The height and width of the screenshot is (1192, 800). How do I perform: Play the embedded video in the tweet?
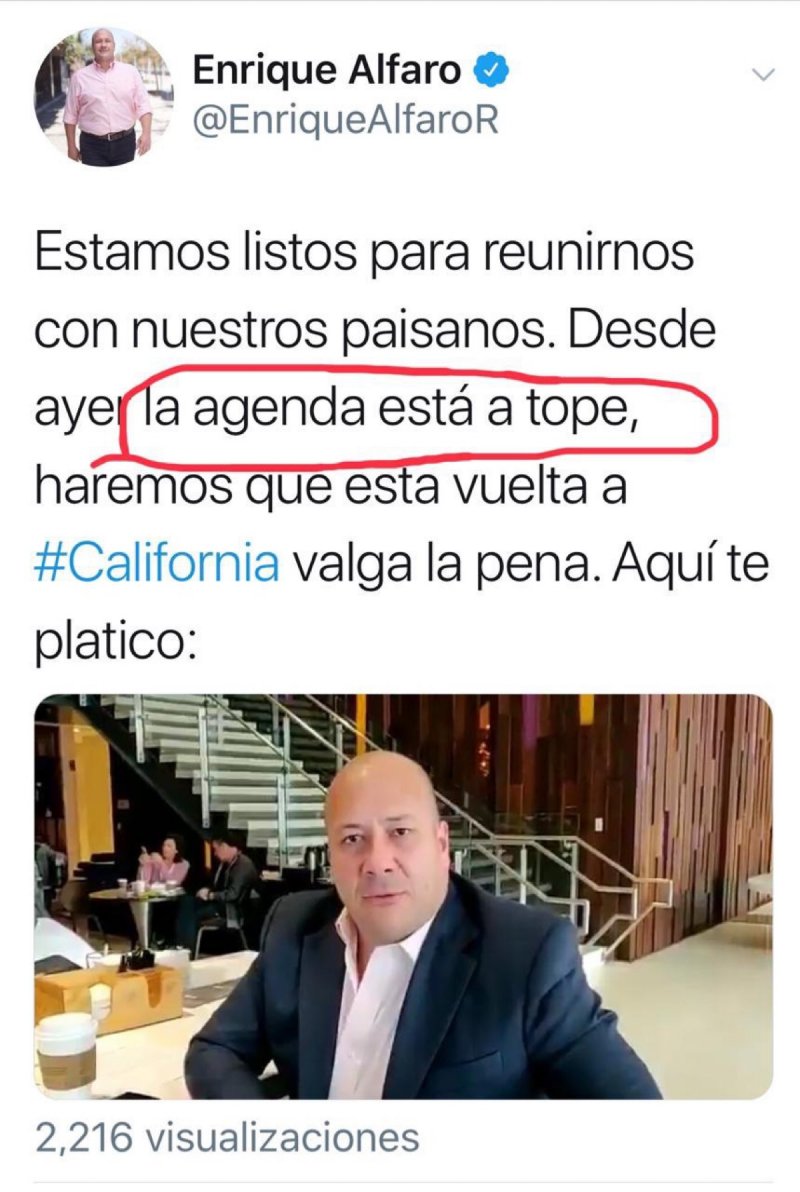tap(404, 896)
